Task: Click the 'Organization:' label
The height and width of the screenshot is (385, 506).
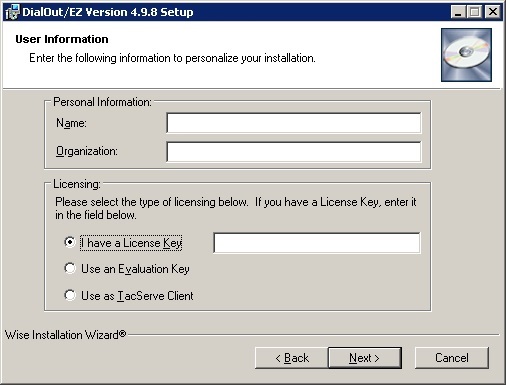Action: [x=87, y=151]
